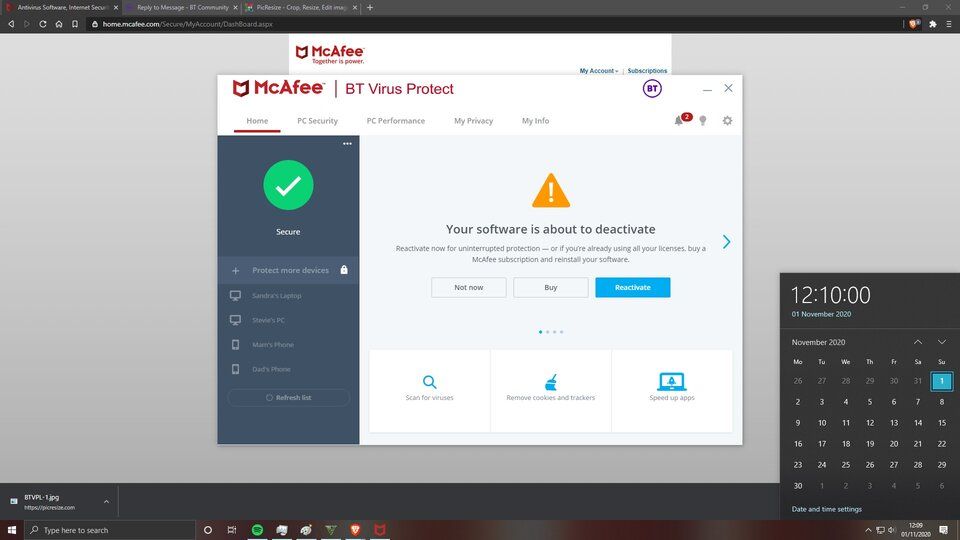Select the first carousel dot indicator
This screenshot has width=960, height=540.
tap(540, 331)
